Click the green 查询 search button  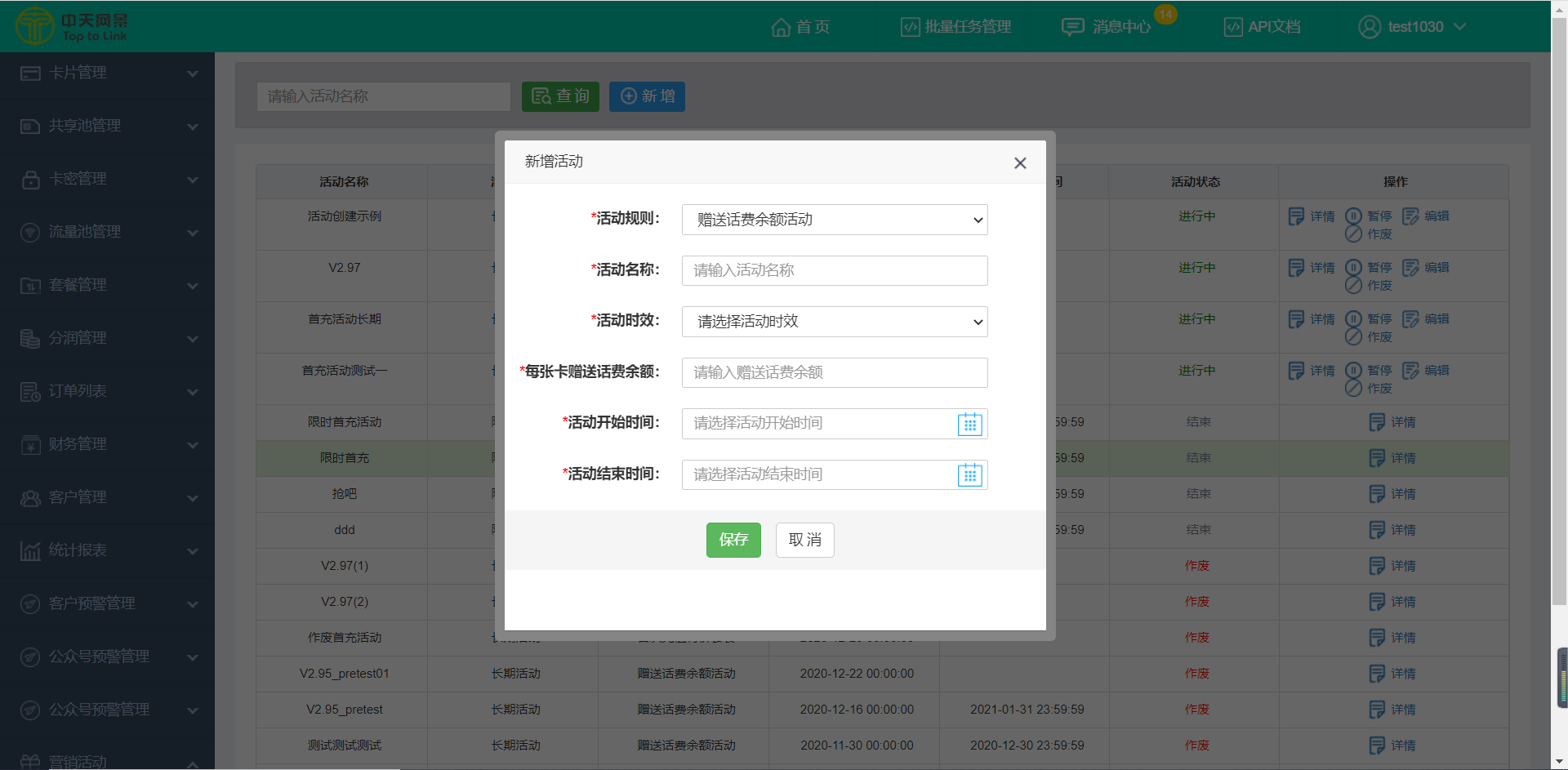click(560, 96)
